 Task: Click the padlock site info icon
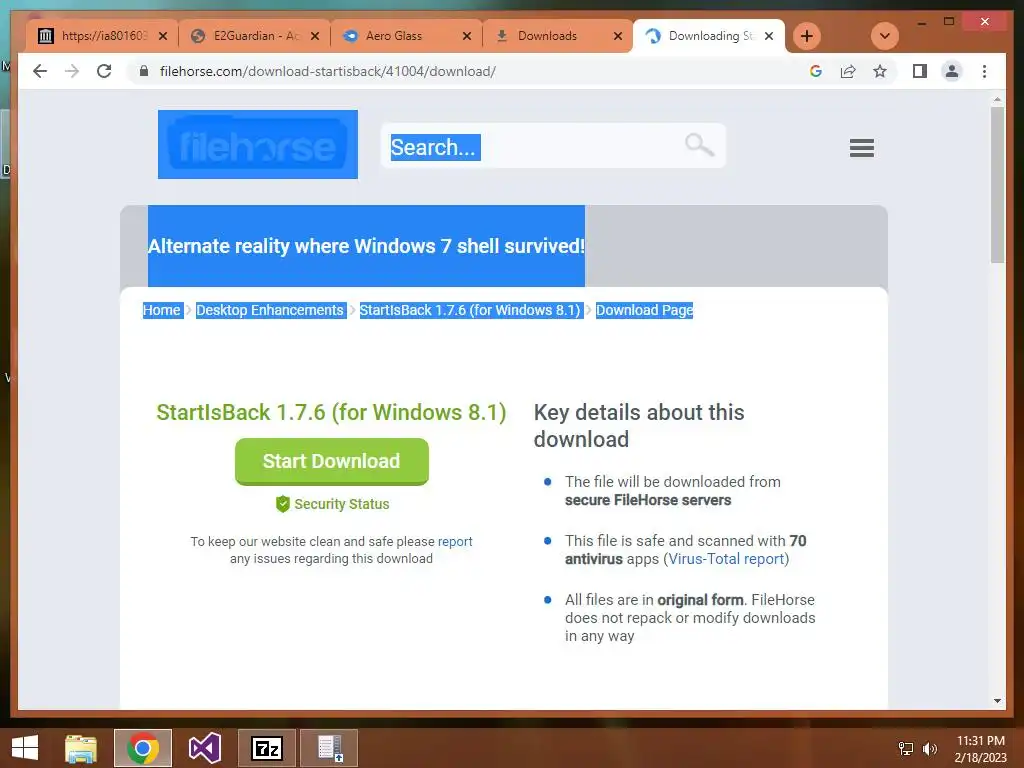pyautogui.click(x=144, y=71)
